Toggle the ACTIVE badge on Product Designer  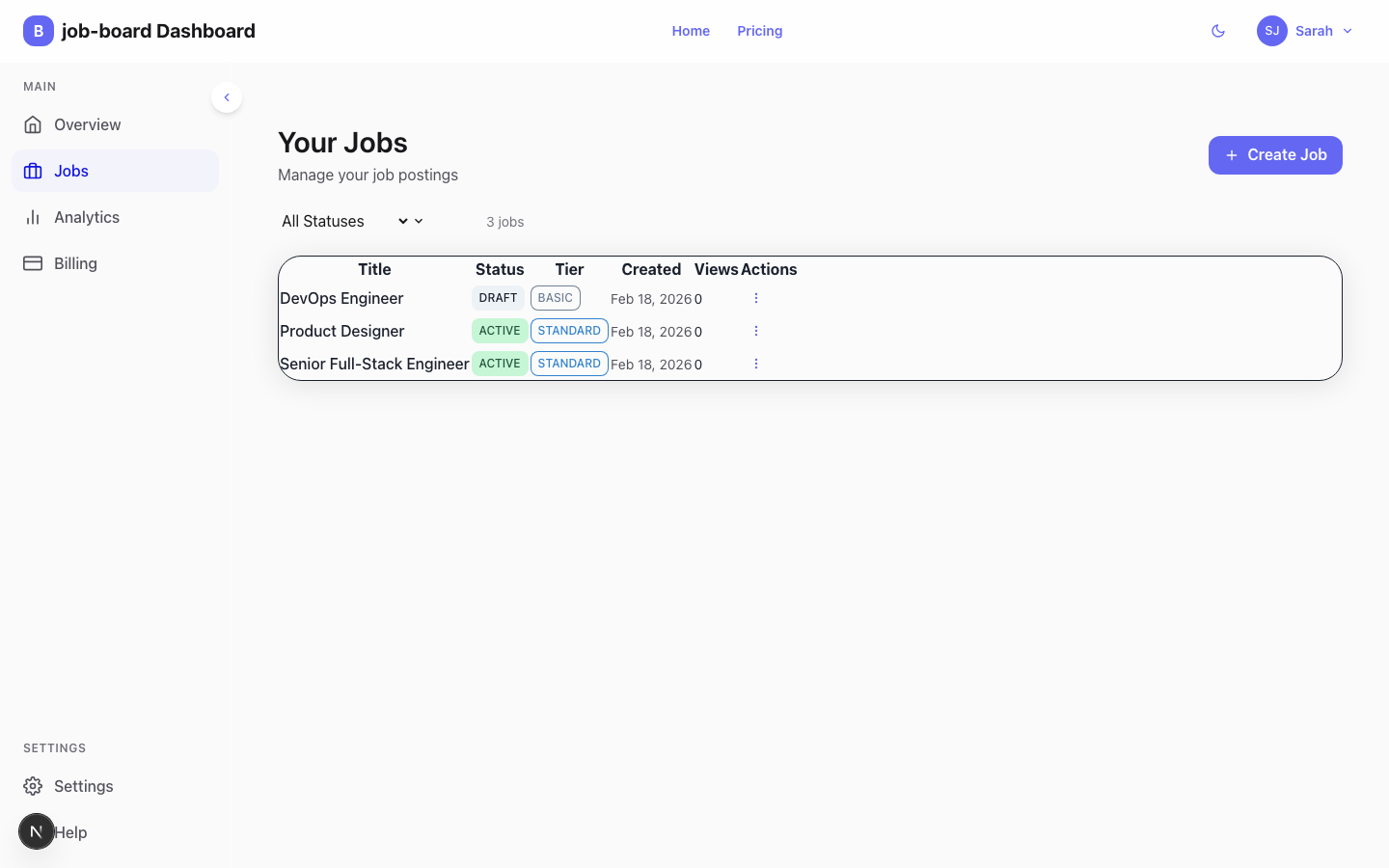pyautogui.click(x=500, y=331)
